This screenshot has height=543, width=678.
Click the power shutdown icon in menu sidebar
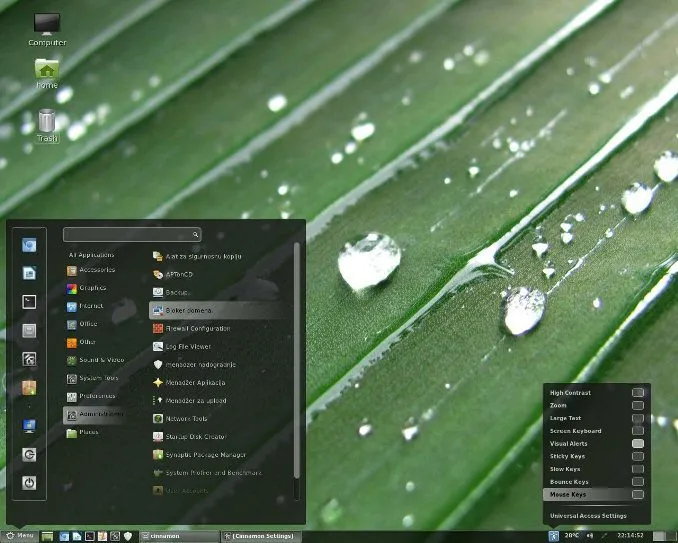[x=30, y=482]
